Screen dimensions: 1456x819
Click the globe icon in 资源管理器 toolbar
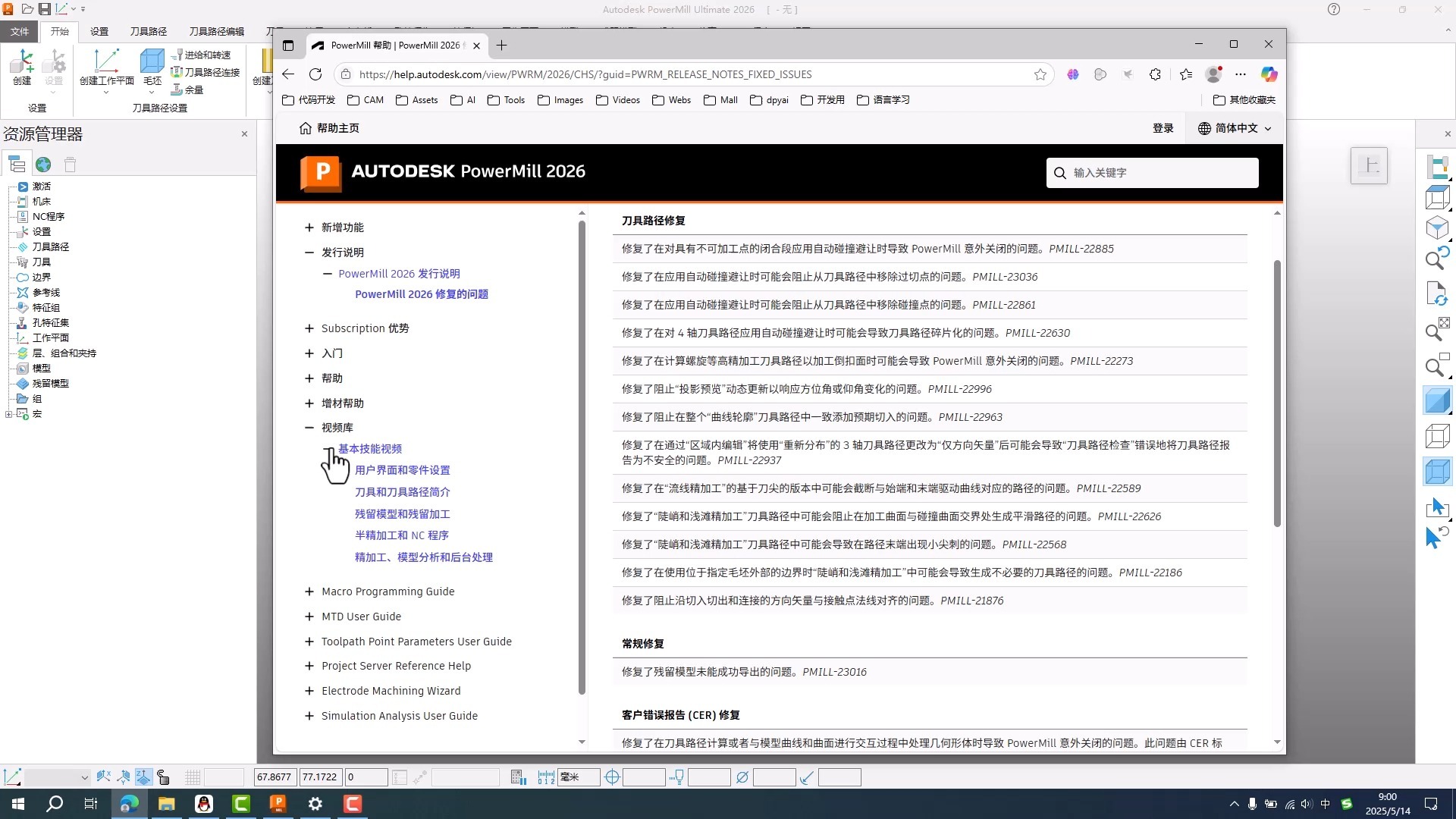(x=43, y=165)
